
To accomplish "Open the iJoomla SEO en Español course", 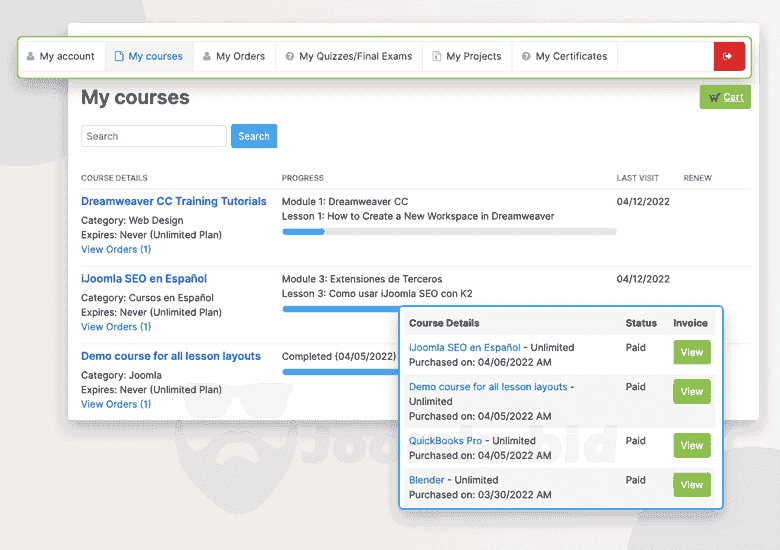I will coord(144,279).
